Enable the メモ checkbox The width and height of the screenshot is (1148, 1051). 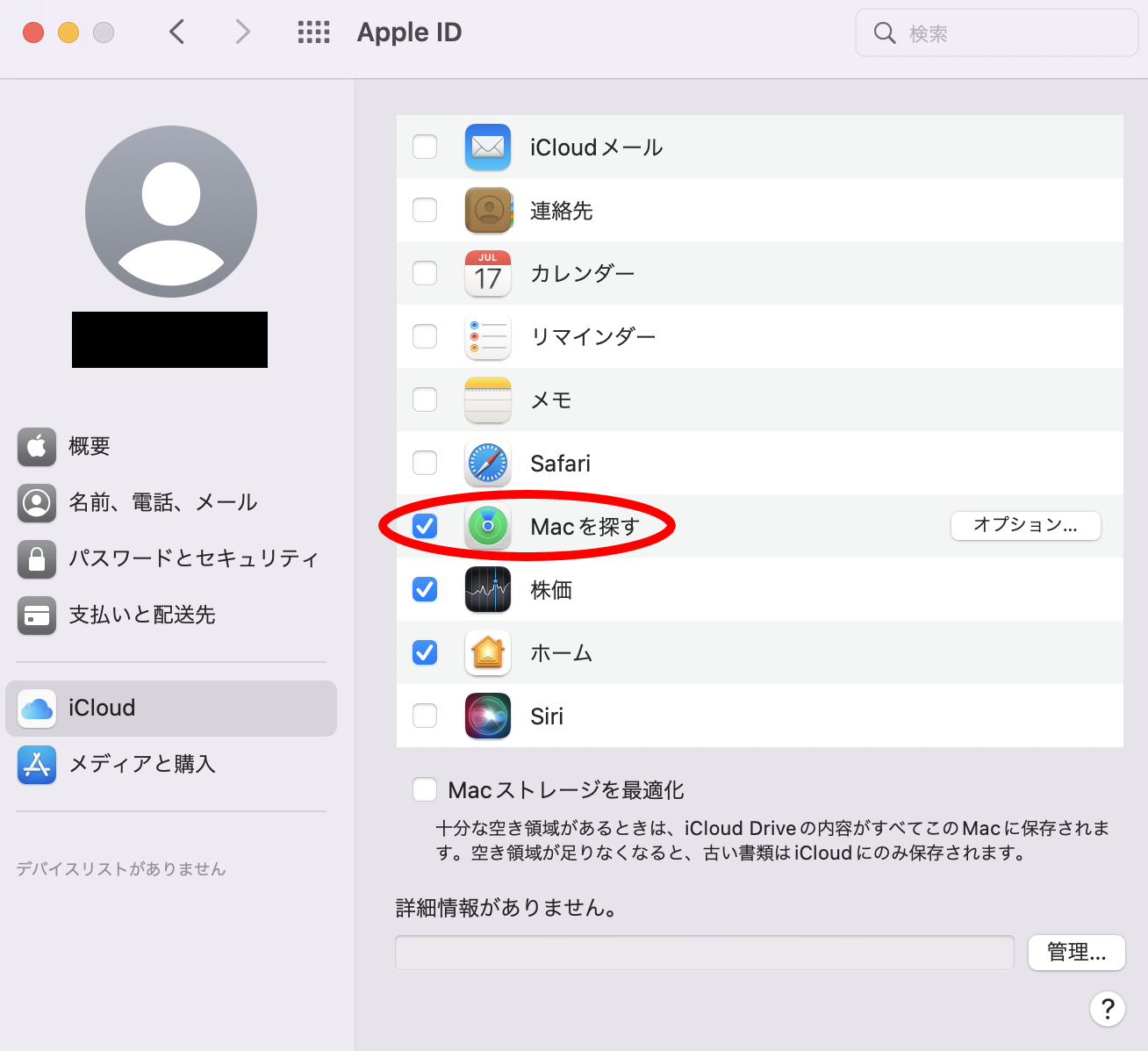click(425, 400)
